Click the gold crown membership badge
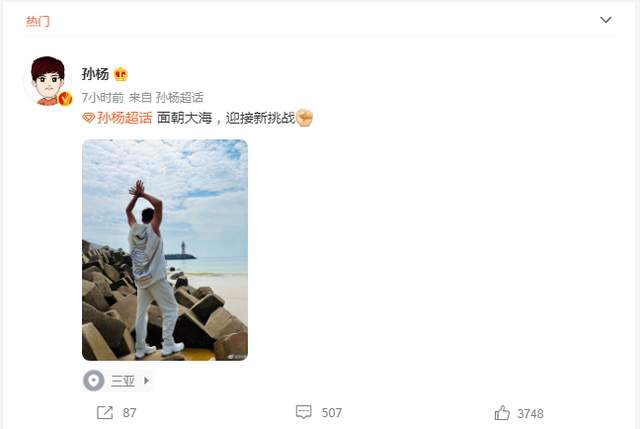The width and height of the screenshot is (640, 429). [121, 74]
